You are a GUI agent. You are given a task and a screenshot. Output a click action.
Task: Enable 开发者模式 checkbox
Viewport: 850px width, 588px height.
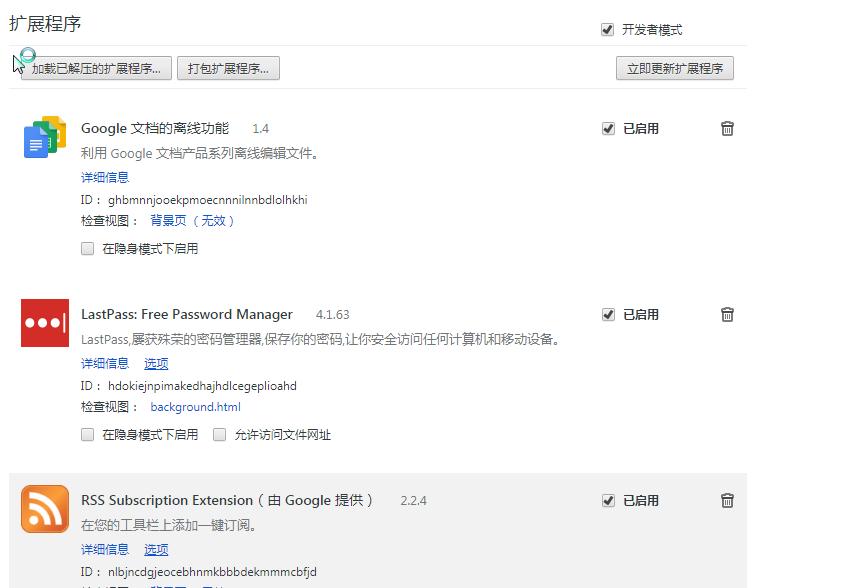(x=607, y=29)
